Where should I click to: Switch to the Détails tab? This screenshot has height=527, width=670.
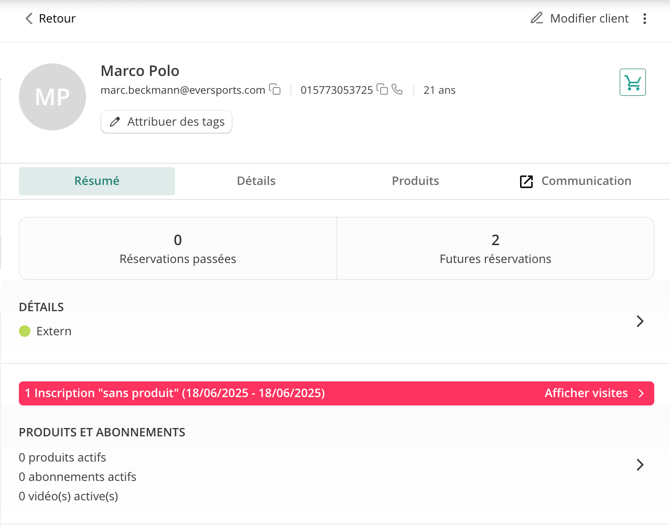click(256, 181)
